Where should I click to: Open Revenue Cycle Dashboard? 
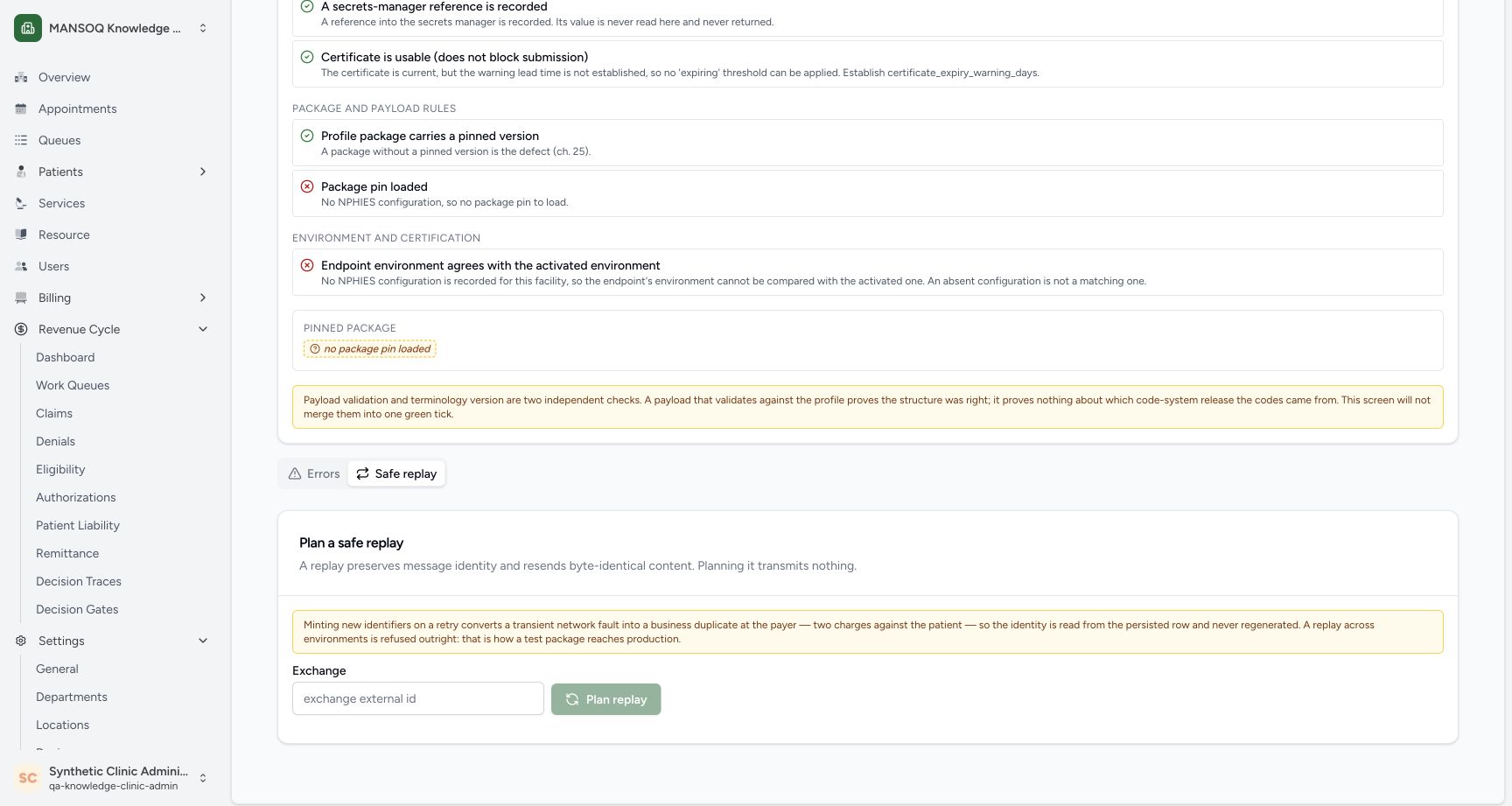(x=65, y=357)
